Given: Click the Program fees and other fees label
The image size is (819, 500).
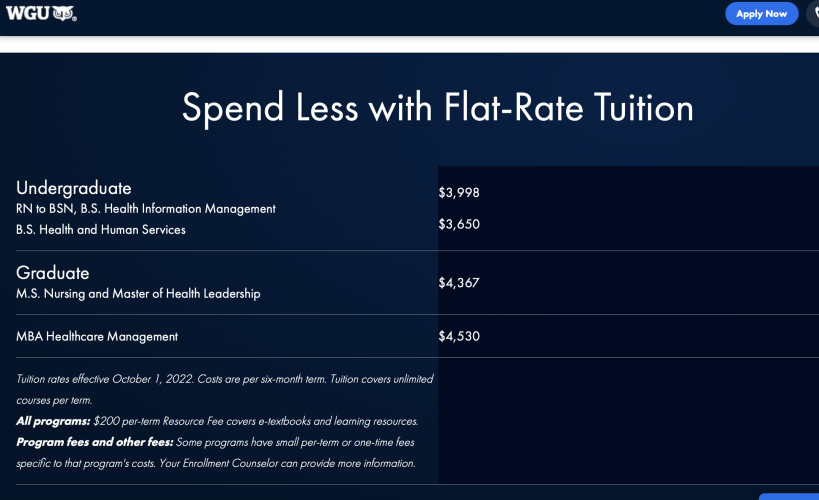Looking at the screenshot, I should [95, 442].
